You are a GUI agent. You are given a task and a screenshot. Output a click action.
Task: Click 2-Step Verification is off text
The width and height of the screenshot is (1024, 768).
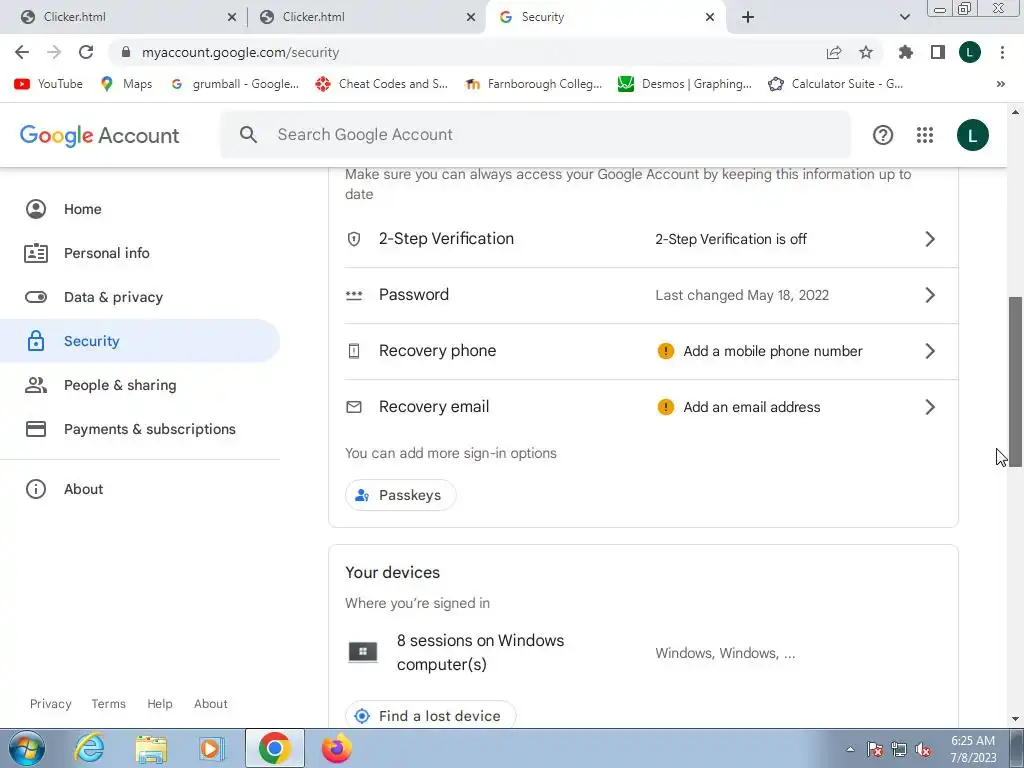click(x=731, y=239)
